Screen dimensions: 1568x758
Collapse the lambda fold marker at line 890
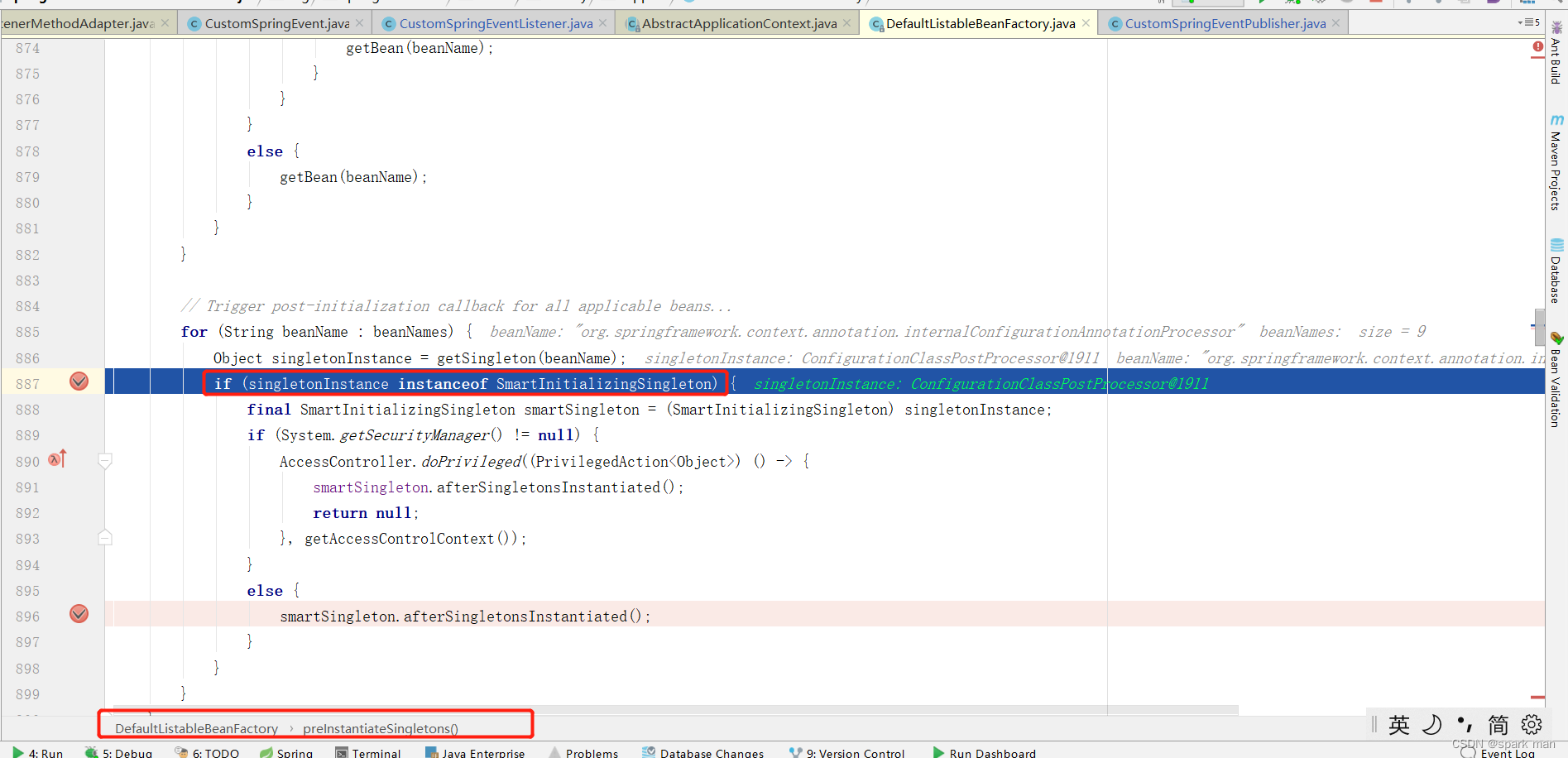coord(105,461)
